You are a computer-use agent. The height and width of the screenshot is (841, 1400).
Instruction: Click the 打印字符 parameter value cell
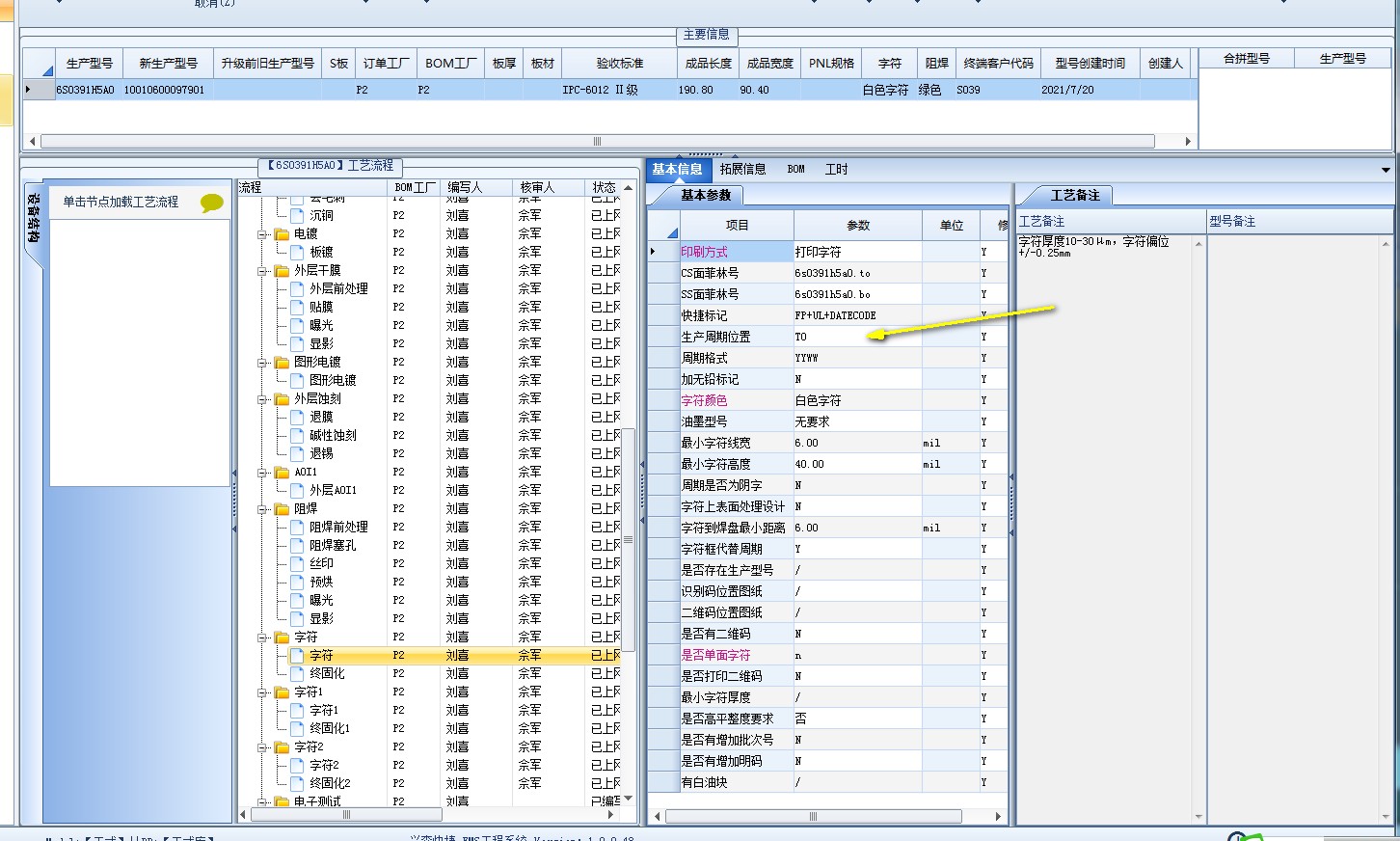point(857,252)
